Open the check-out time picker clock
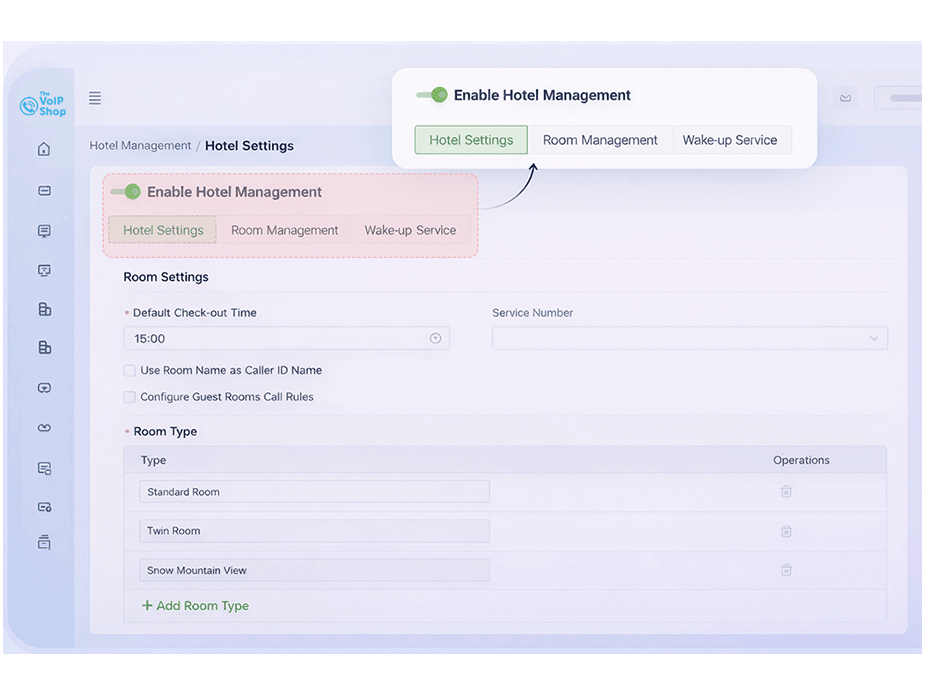The height and width of the screenshot is (695, 925). pos(435,338)
